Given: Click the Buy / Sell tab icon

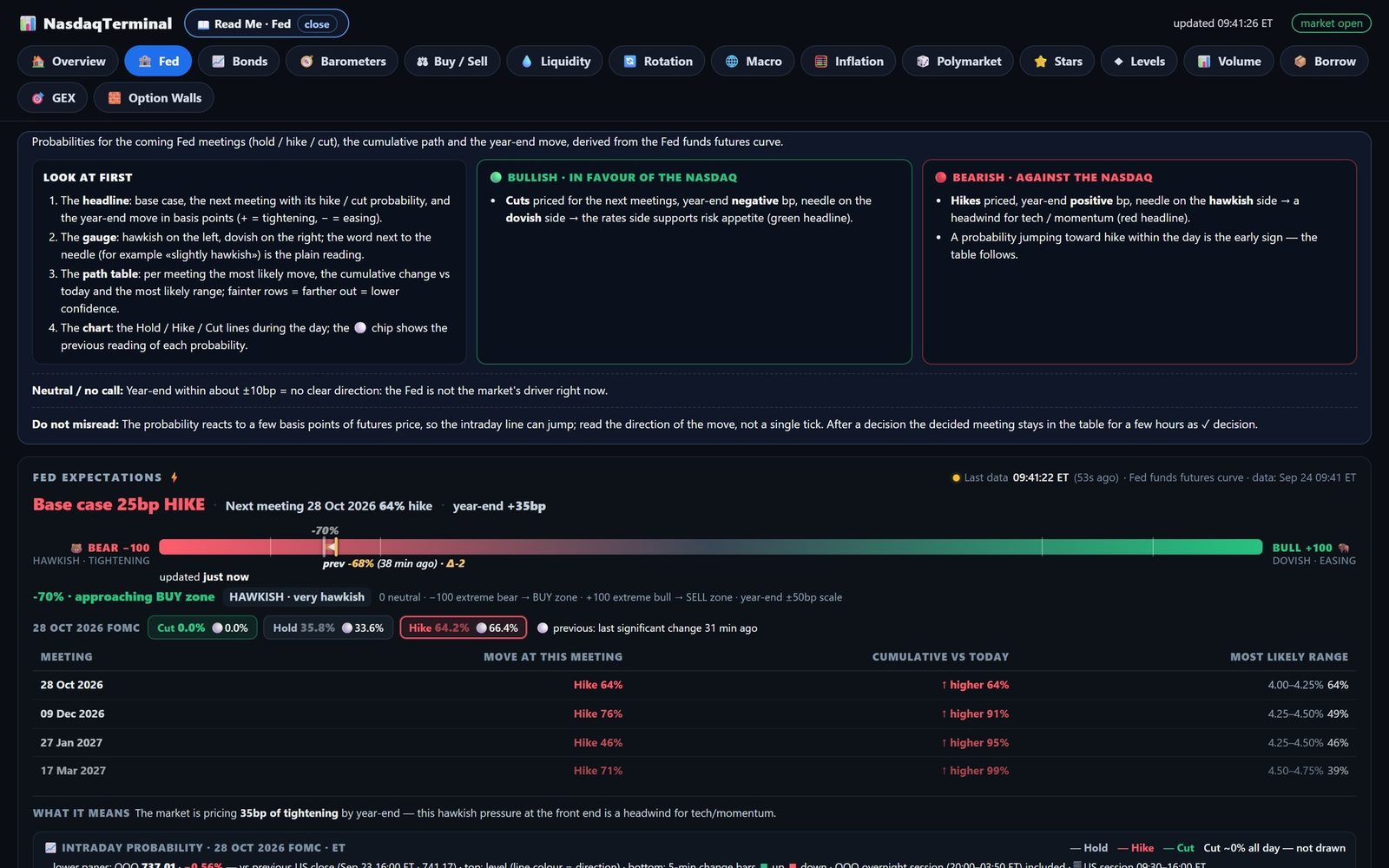Looking at the screenshot, I should [423, 62].
